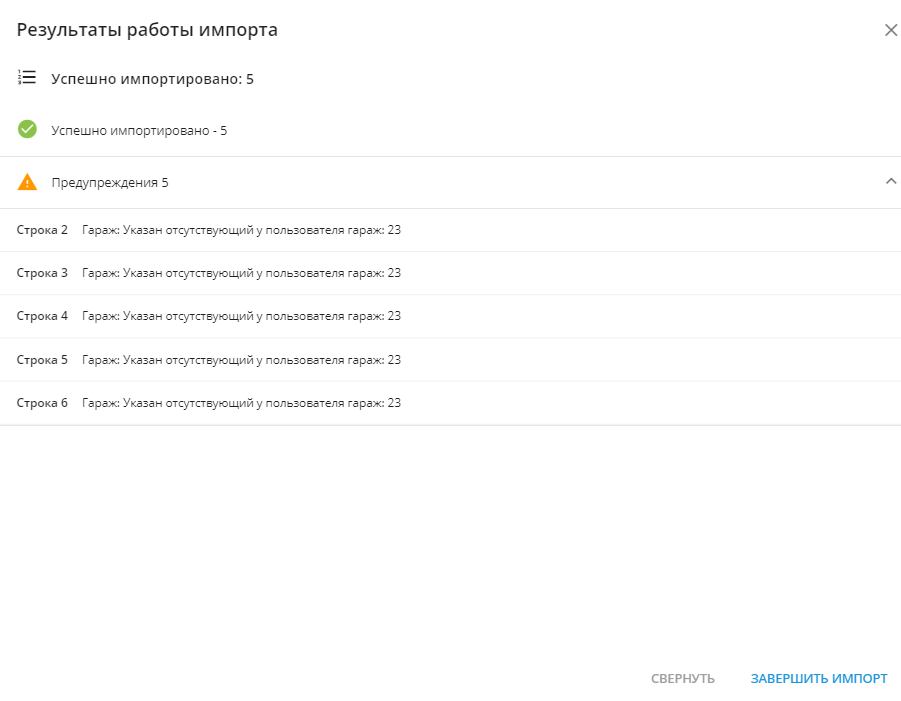Select the Строка 5 row label
Screen dimensions: 901x701
click(x=42, y=360)
